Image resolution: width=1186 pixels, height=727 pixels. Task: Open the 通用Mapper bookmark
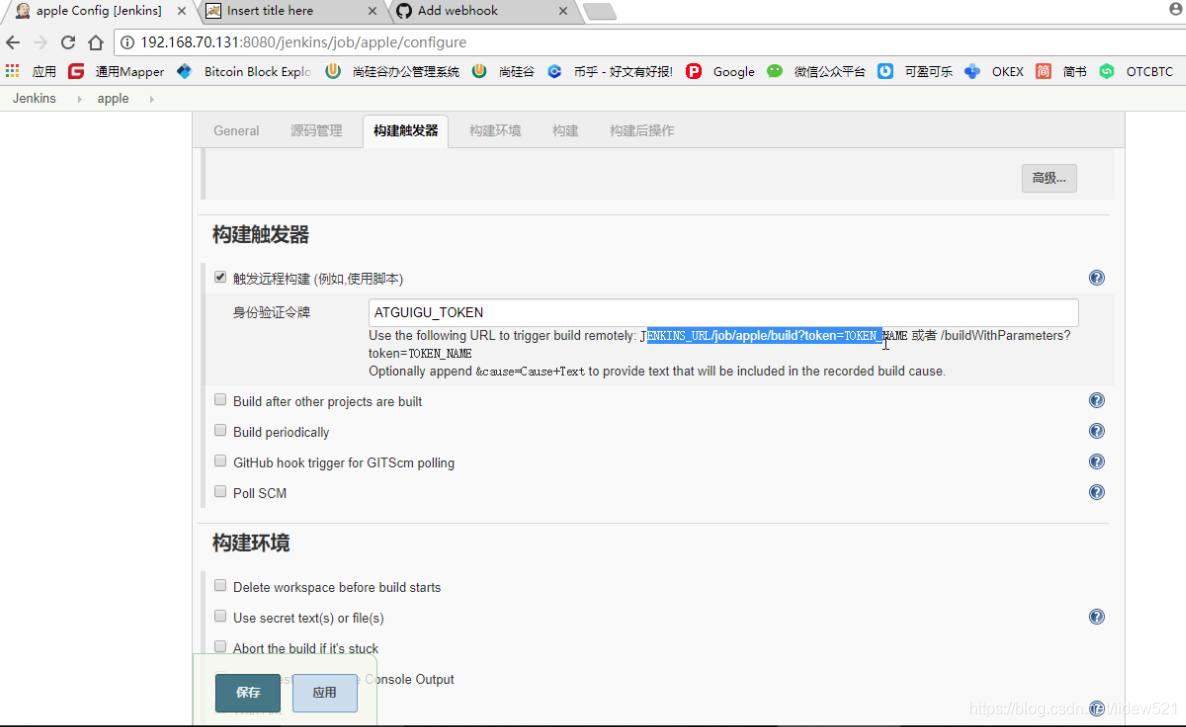click(x=116, y=71)
